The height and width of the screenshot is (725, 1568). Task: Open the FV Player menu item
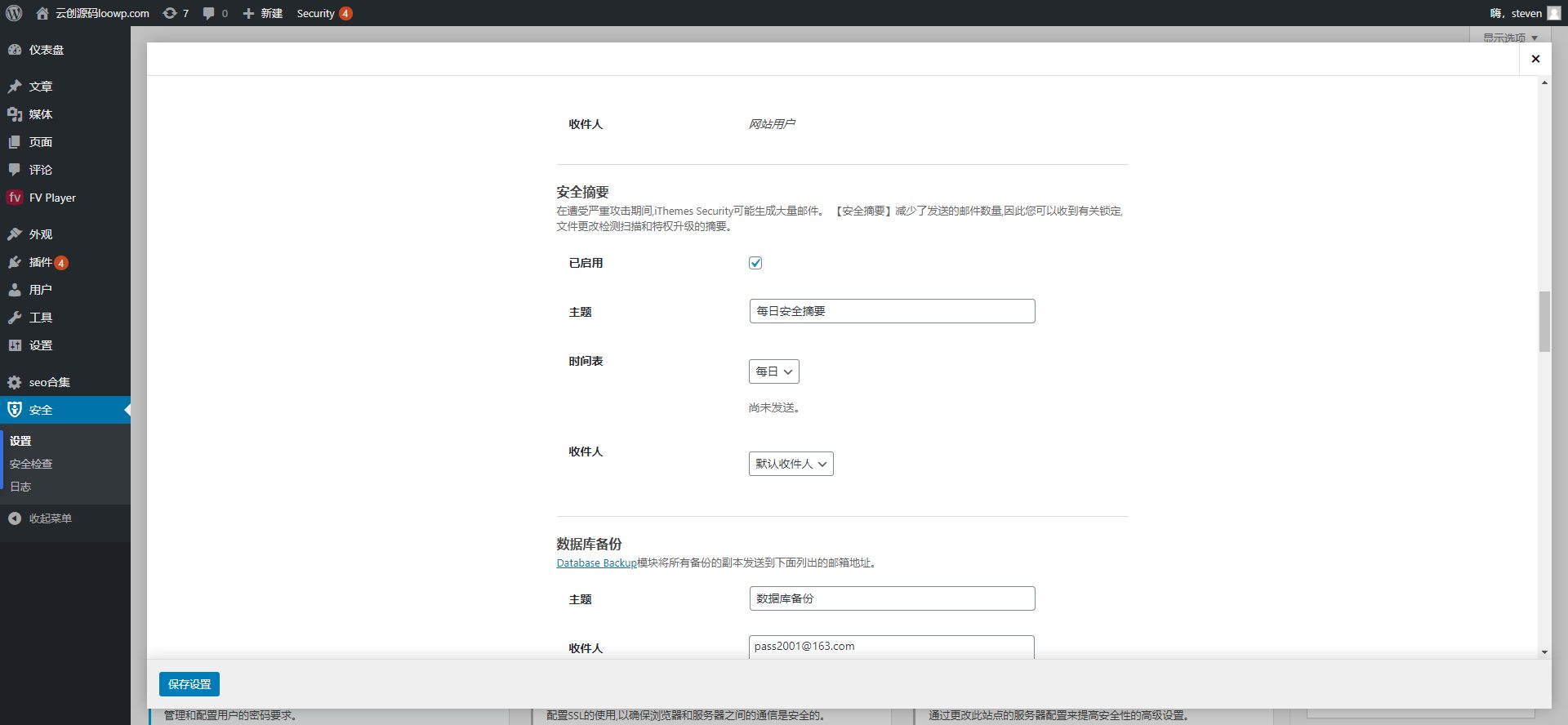tap(65, 198)
